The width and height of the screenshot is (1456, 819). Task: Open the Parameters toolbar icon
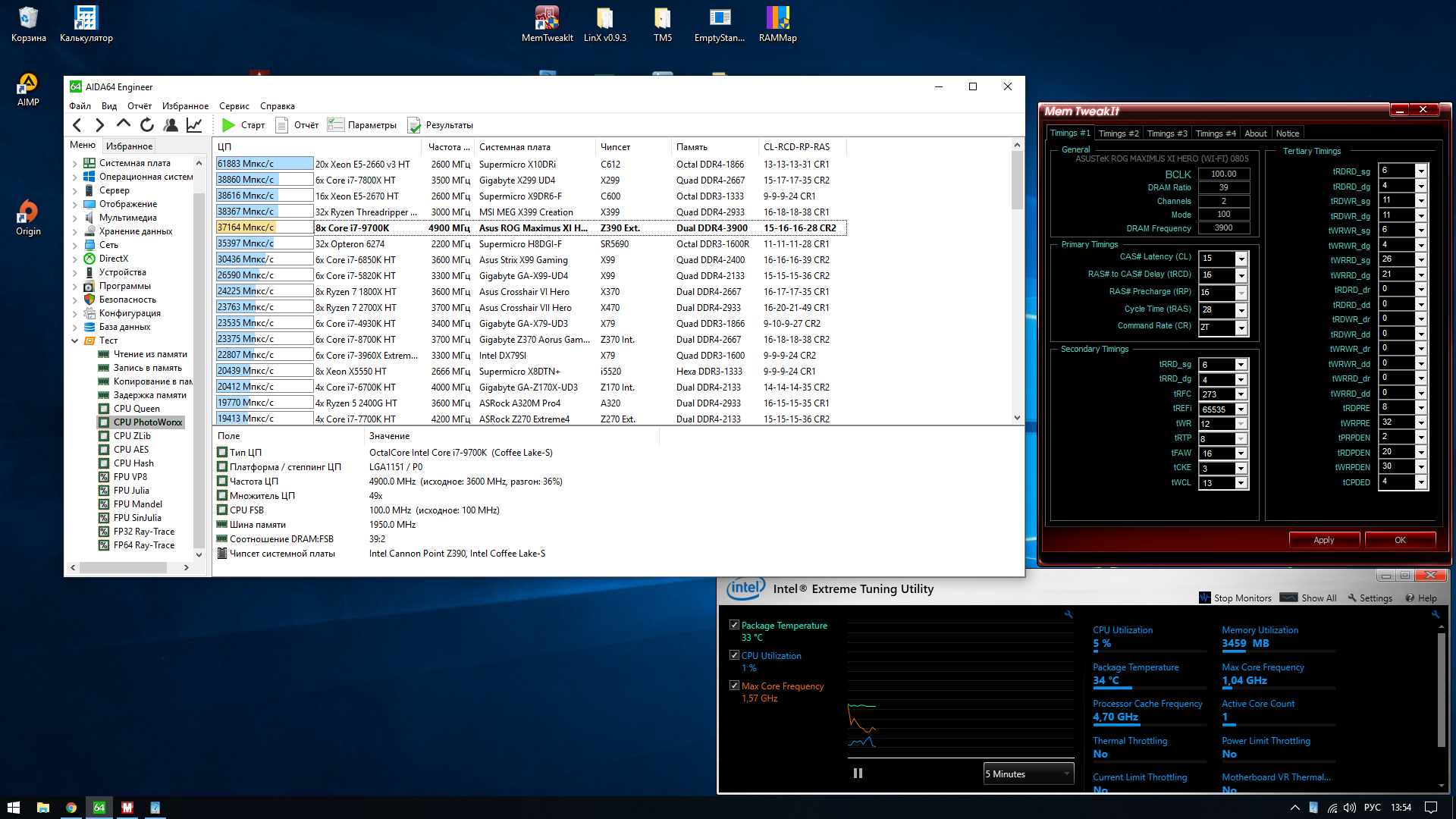(335, 125)
